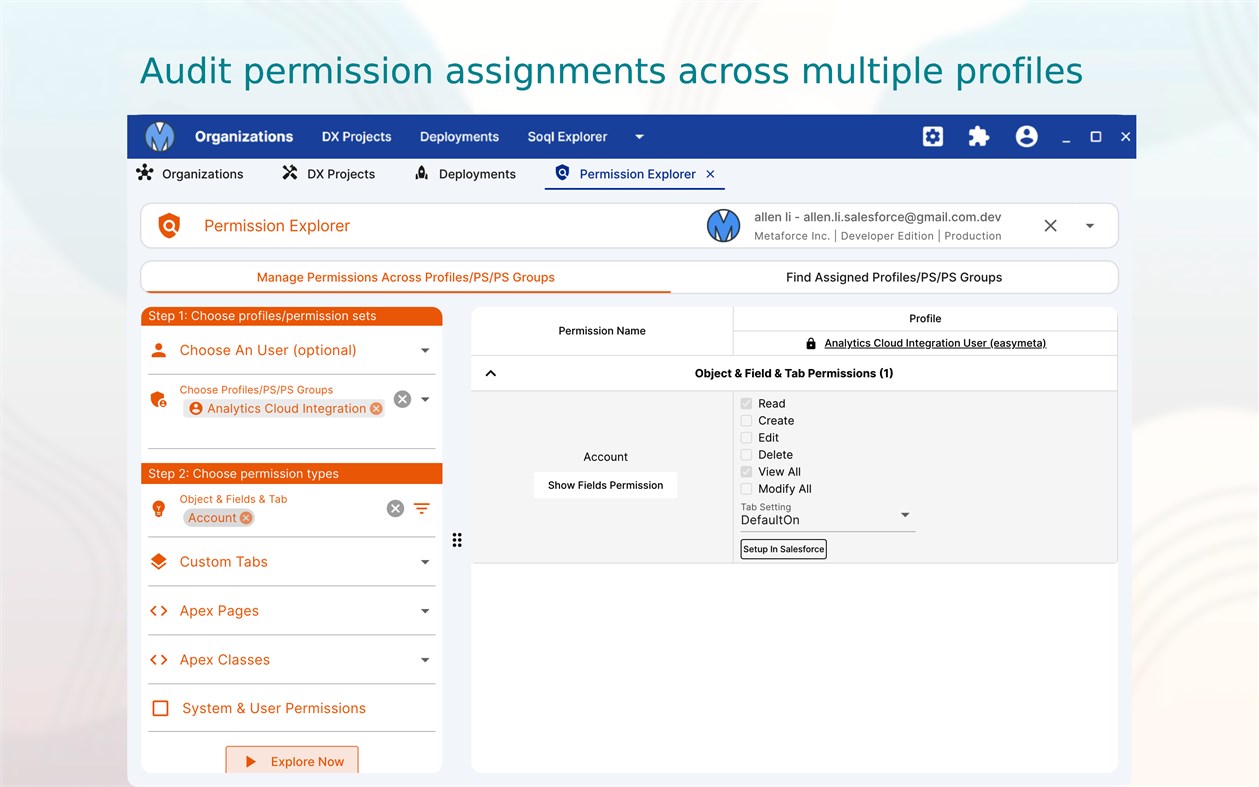This screenshot has height=787, width=1259.
Task: Open the Choose An User dropdown
Action: pyautogui.click(x=425, y=351)
